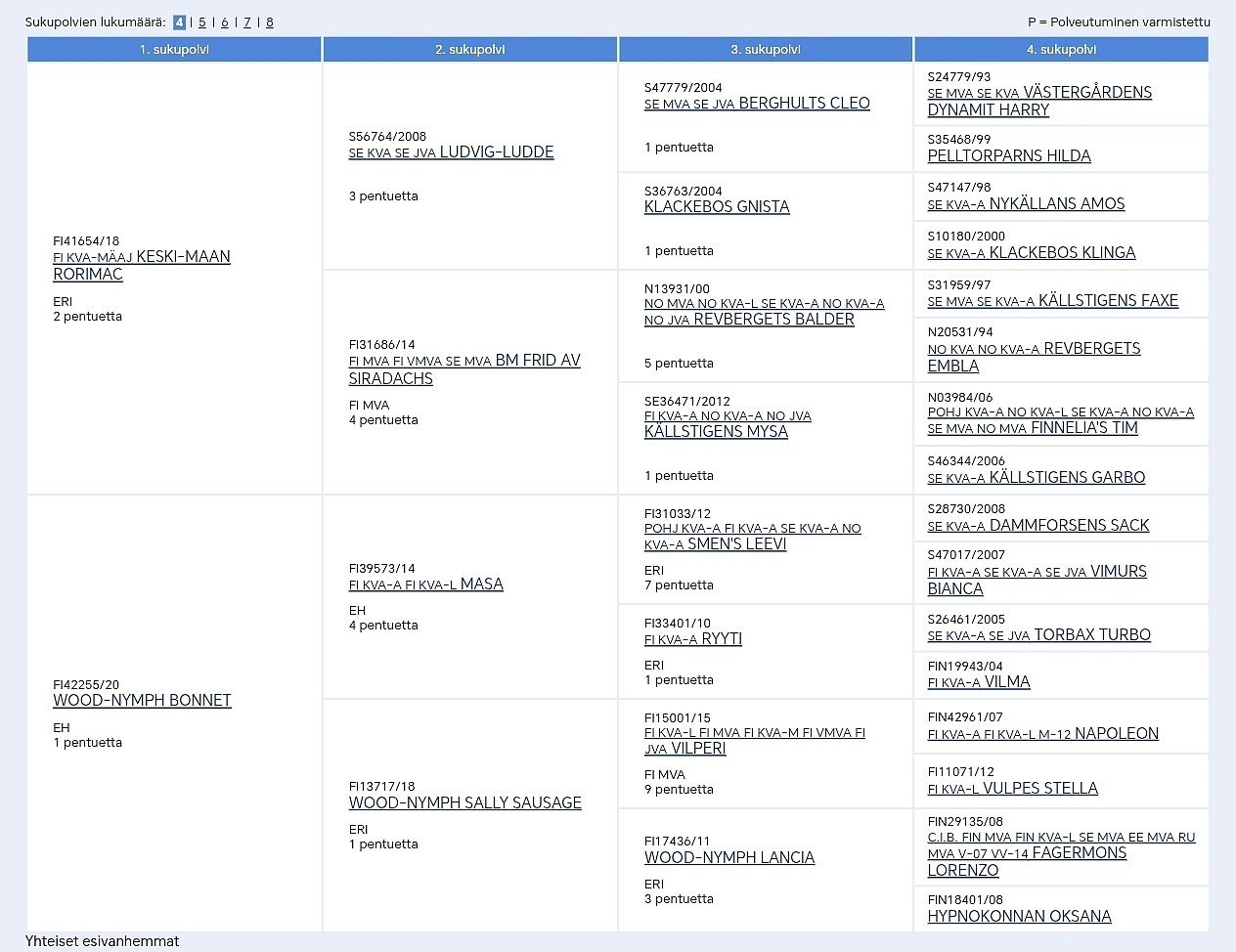Switch pedigree to 6 generations
This screenshot has height=952, width=1236.
tap(225, 22)
